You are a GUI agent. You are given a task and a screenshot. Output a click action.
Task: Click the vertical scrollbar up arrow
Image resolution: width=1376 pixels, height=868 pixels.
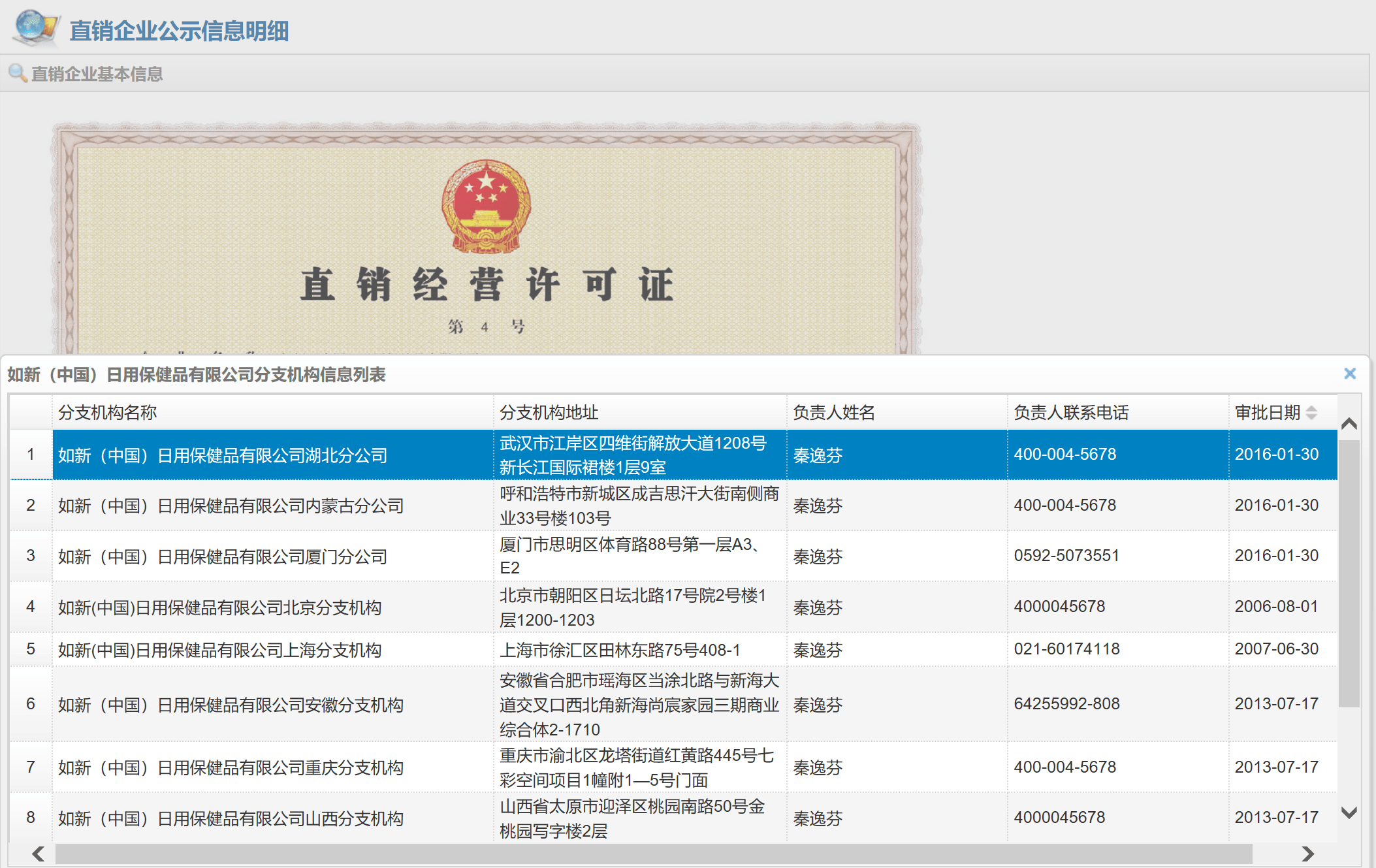1349,423
